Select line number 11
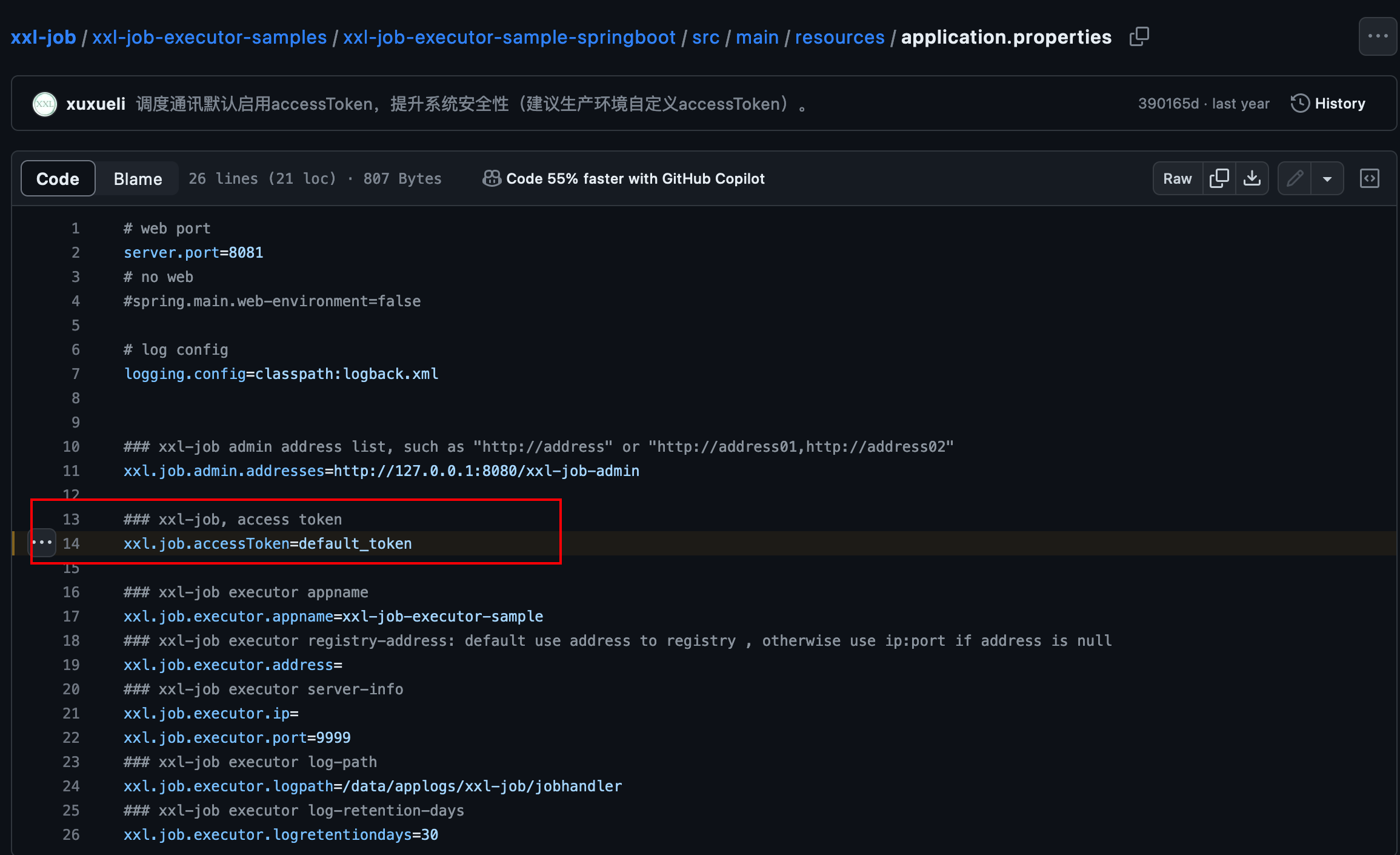Viewport: 1400px width, 855px height. click(72, 471)
